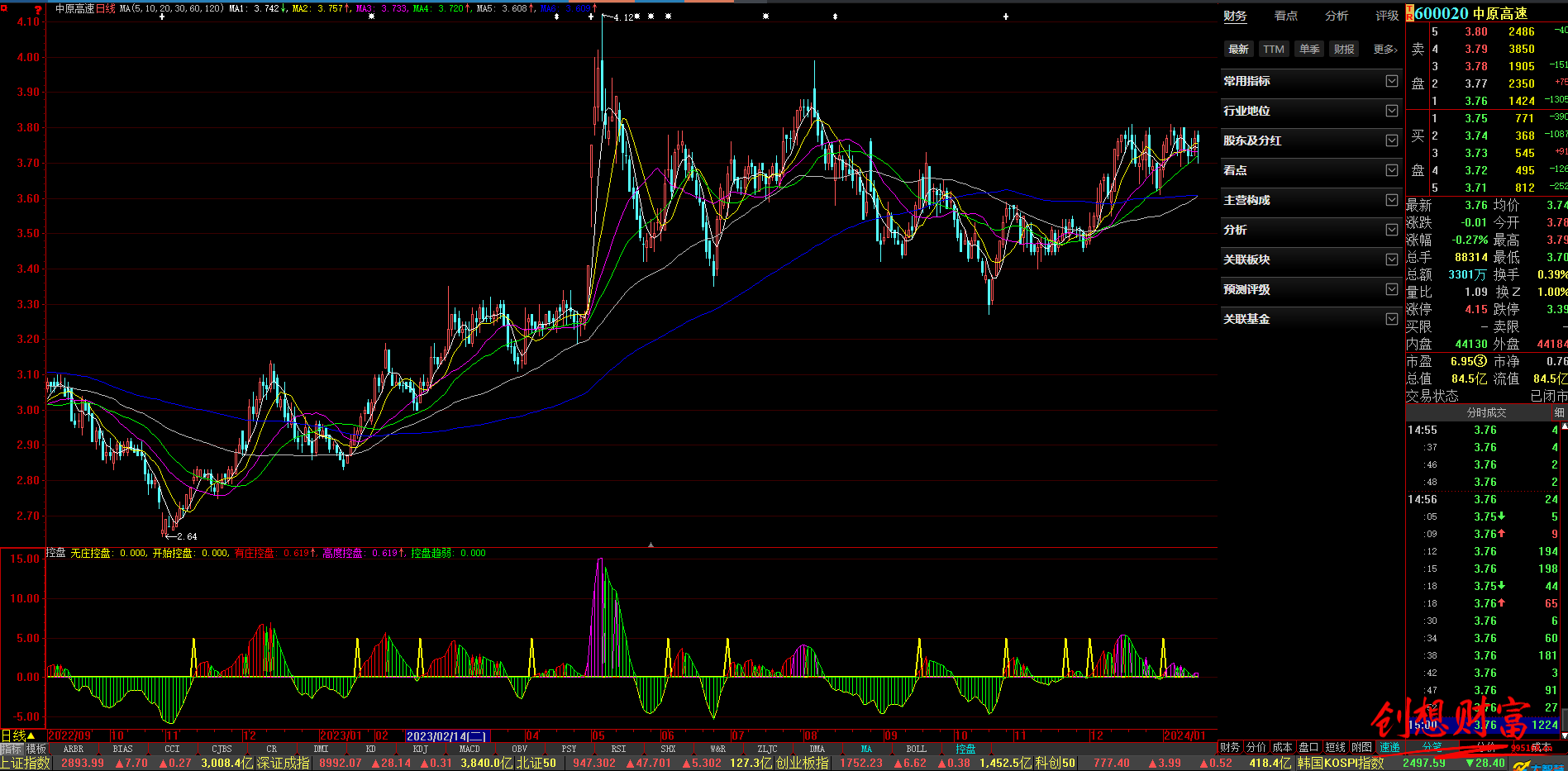
Task: Select the 控盘 indicator tab
Action: coord(965,749)
